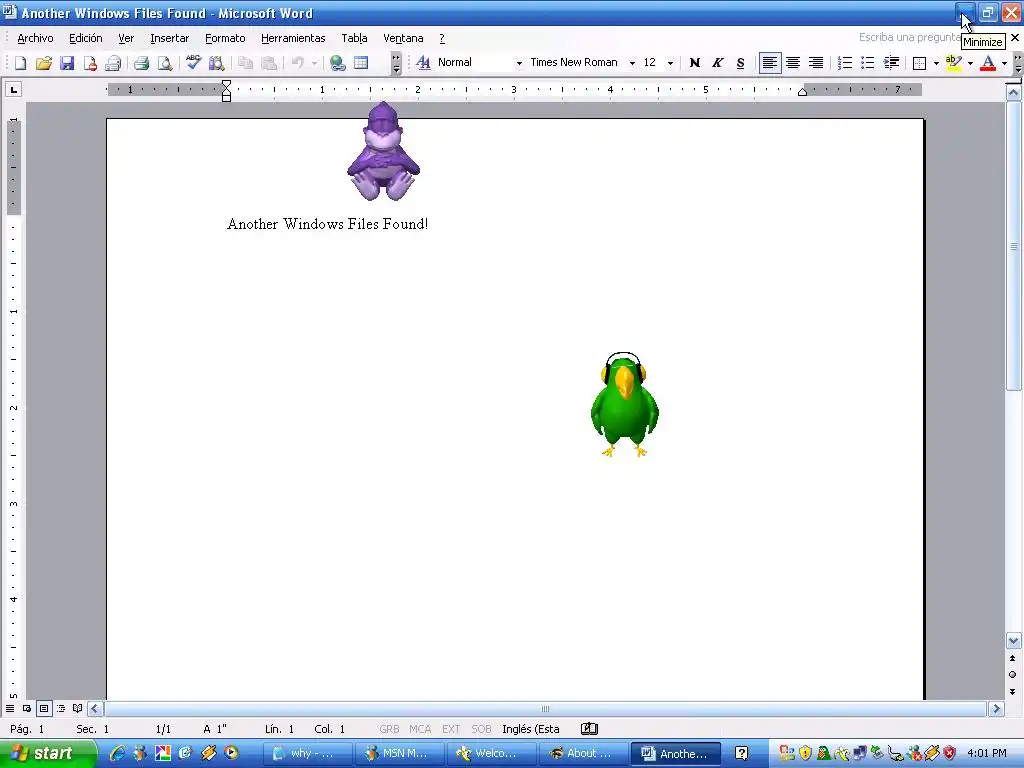Expand the font color dropdown arrow

tap(1004, 63)
